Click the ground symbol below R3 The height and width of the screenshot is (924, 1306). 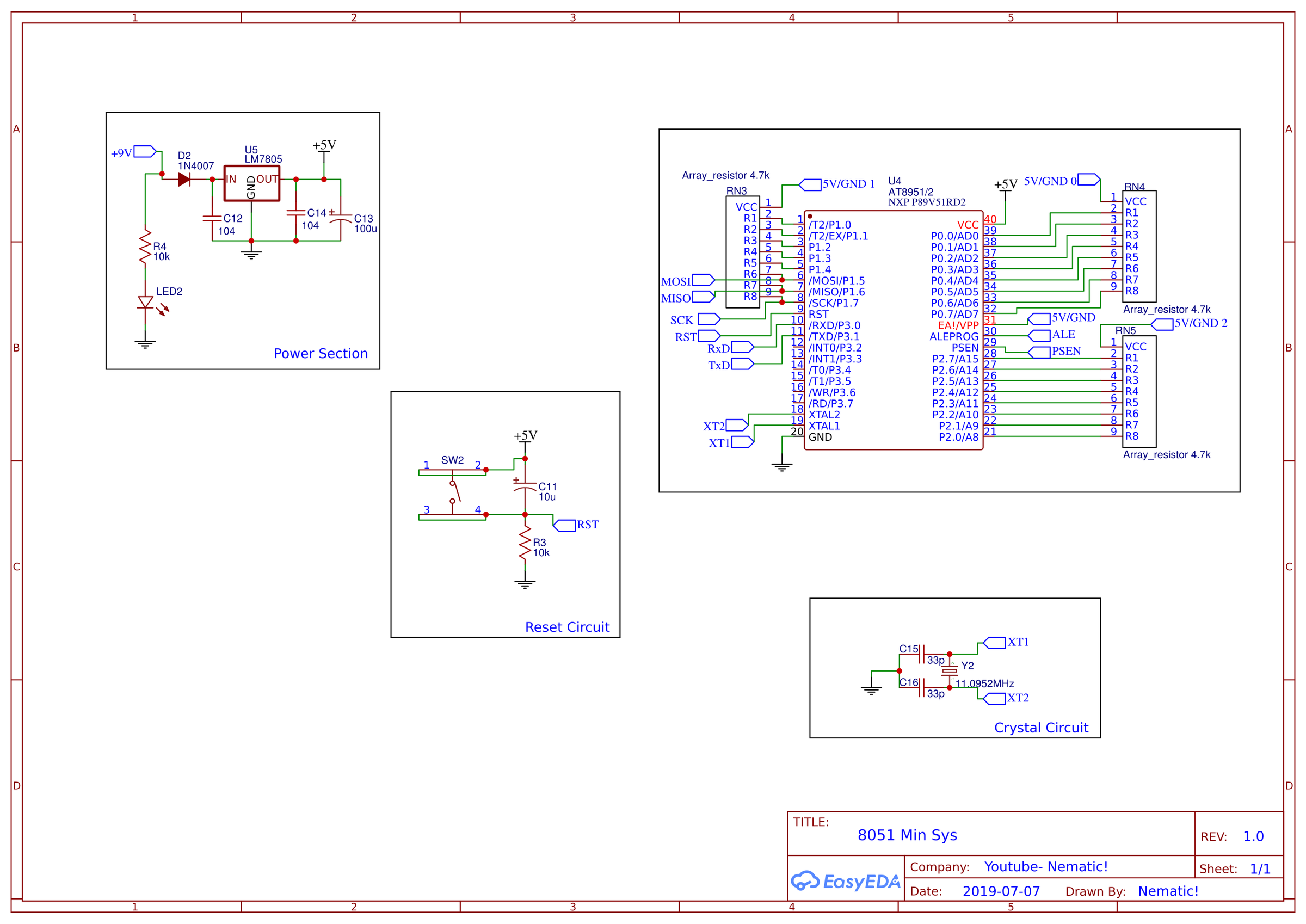click(x=525, y=580)
